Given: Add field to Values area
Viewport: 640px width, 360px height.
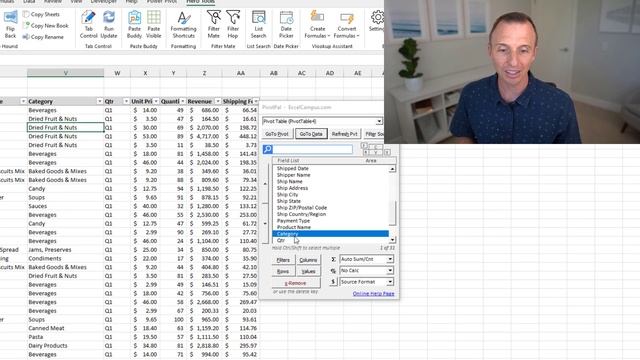Looking at the screenshot, I should [308, 271].
